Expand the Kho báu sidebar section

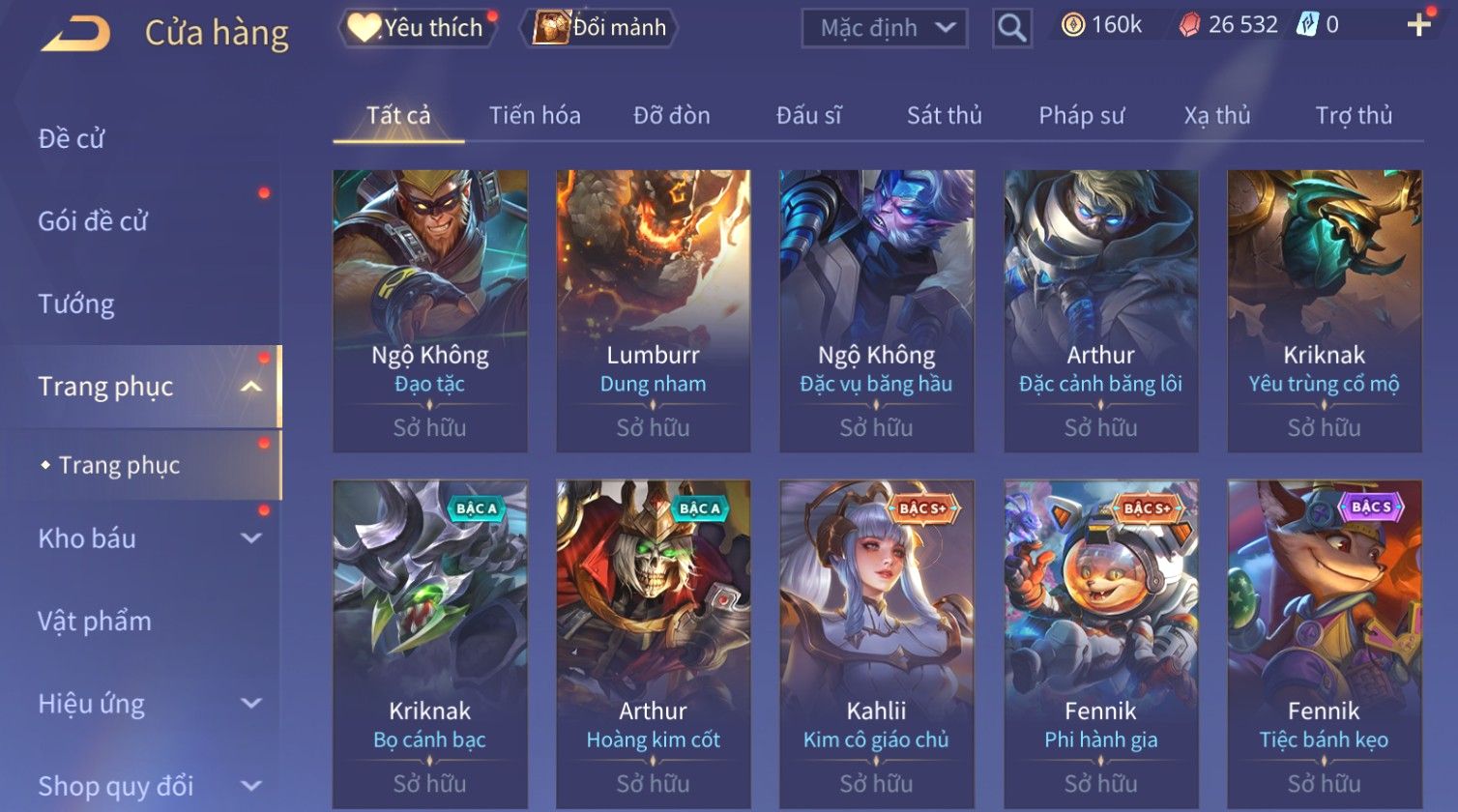pos(251,538)
